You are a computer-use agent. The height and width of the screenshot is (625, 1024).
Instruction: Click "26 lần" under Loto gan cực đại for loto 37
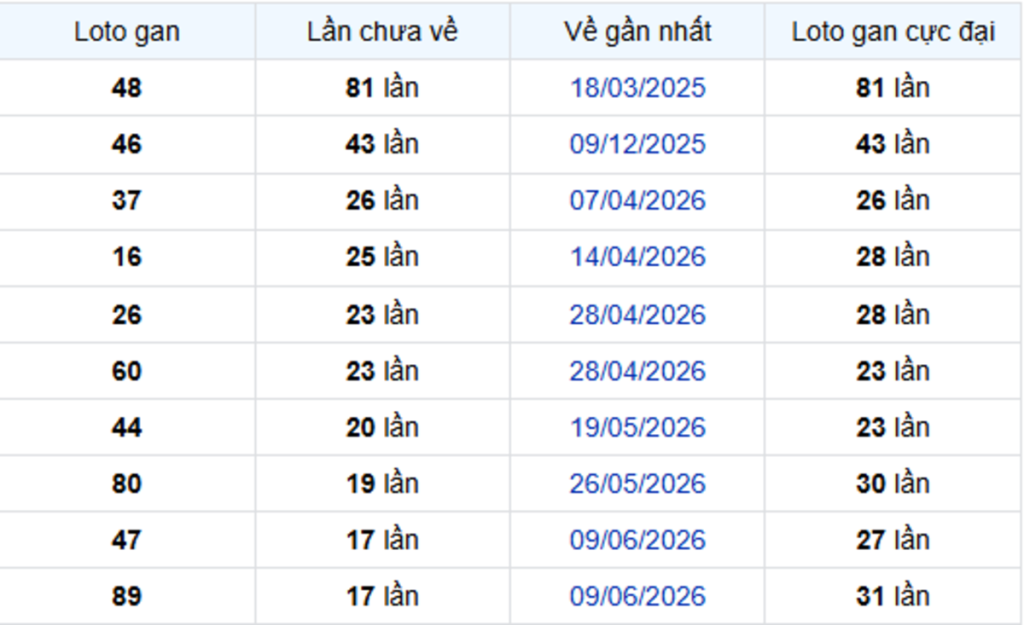click(893, 200)
